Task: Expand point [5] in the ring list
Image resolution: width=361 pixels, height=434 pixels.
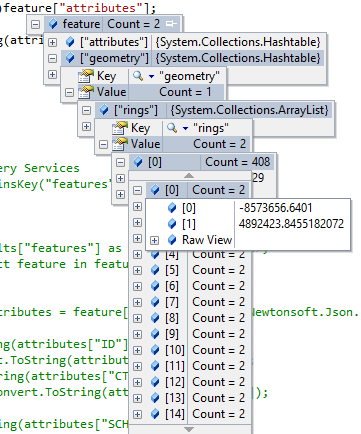Action: point(137,270)
